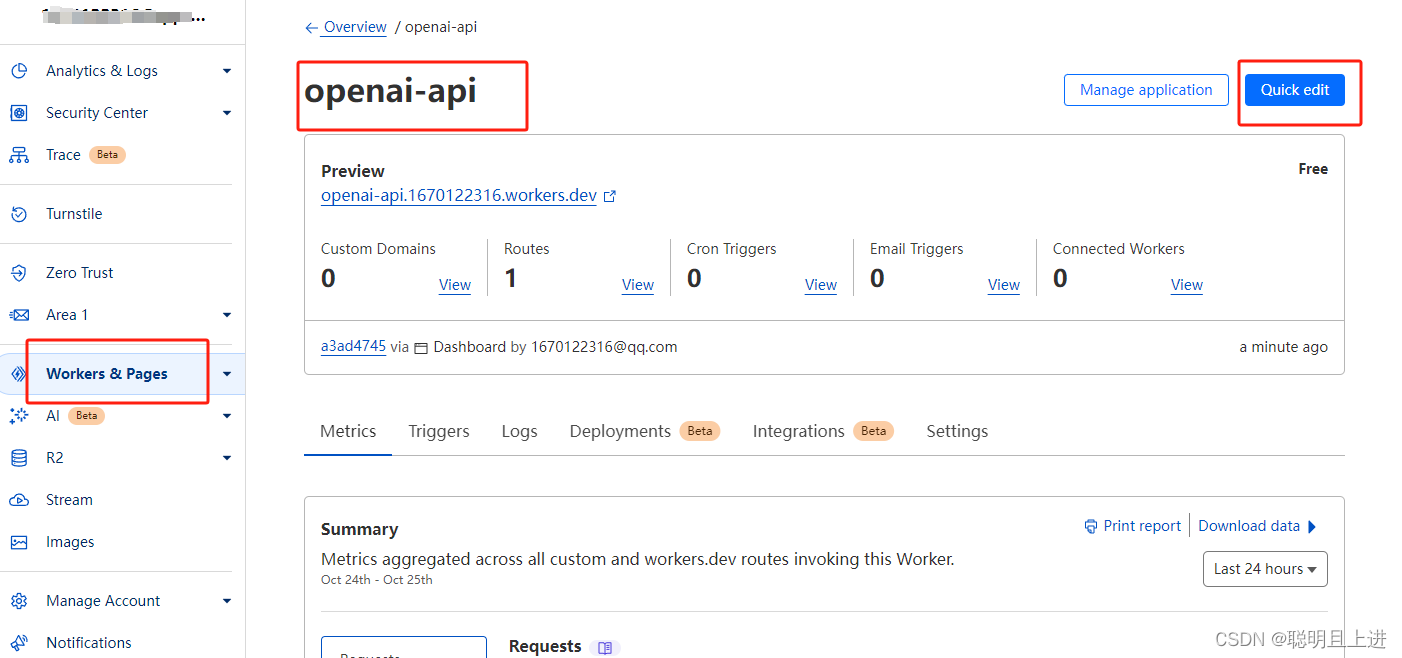The height and width of the screenshot is (658, 1402).
Task: Click the Images picture icon
Action: (x=19, y=542)
